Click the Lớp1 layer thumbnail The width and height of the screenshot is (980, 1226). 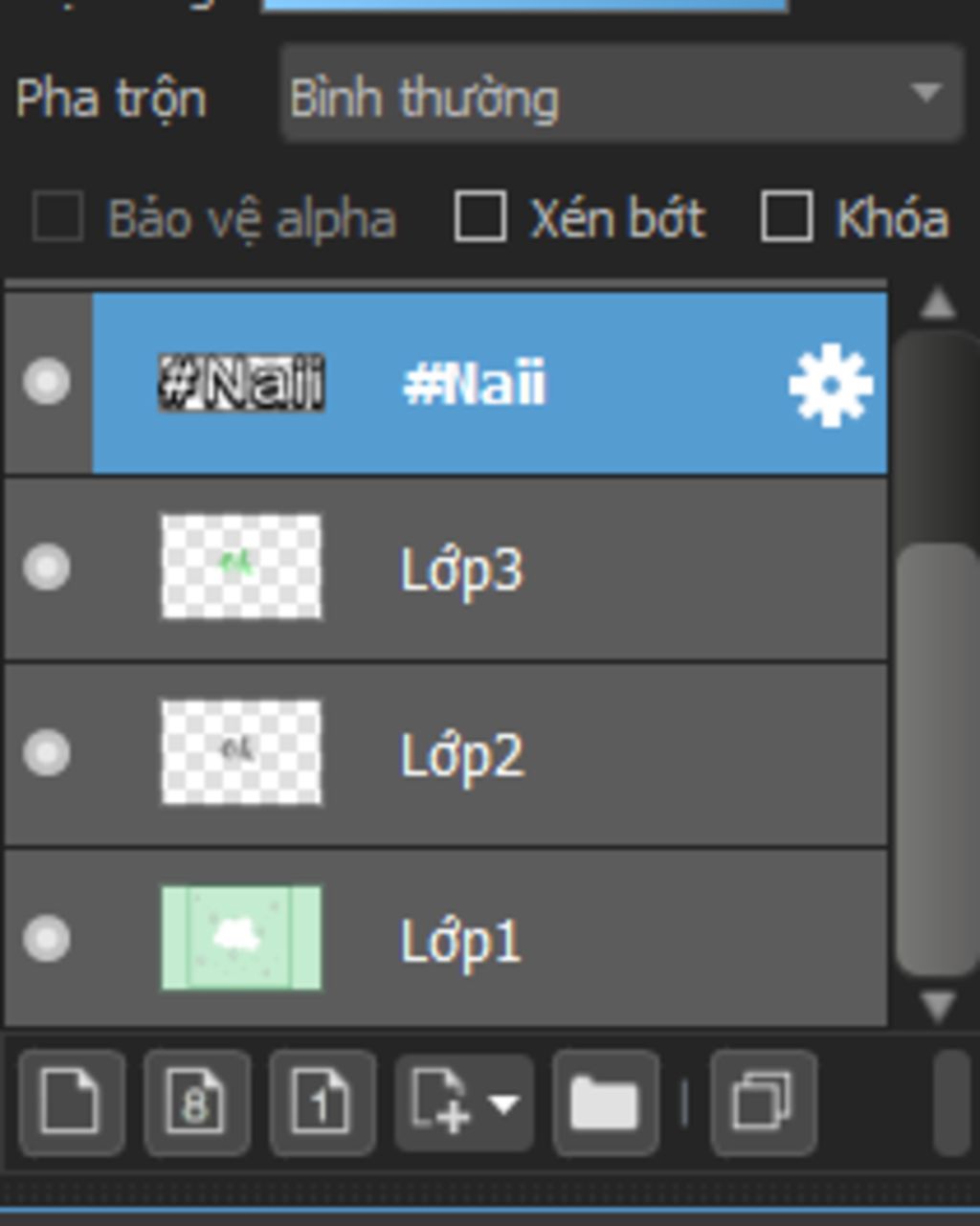click(241, 938)
